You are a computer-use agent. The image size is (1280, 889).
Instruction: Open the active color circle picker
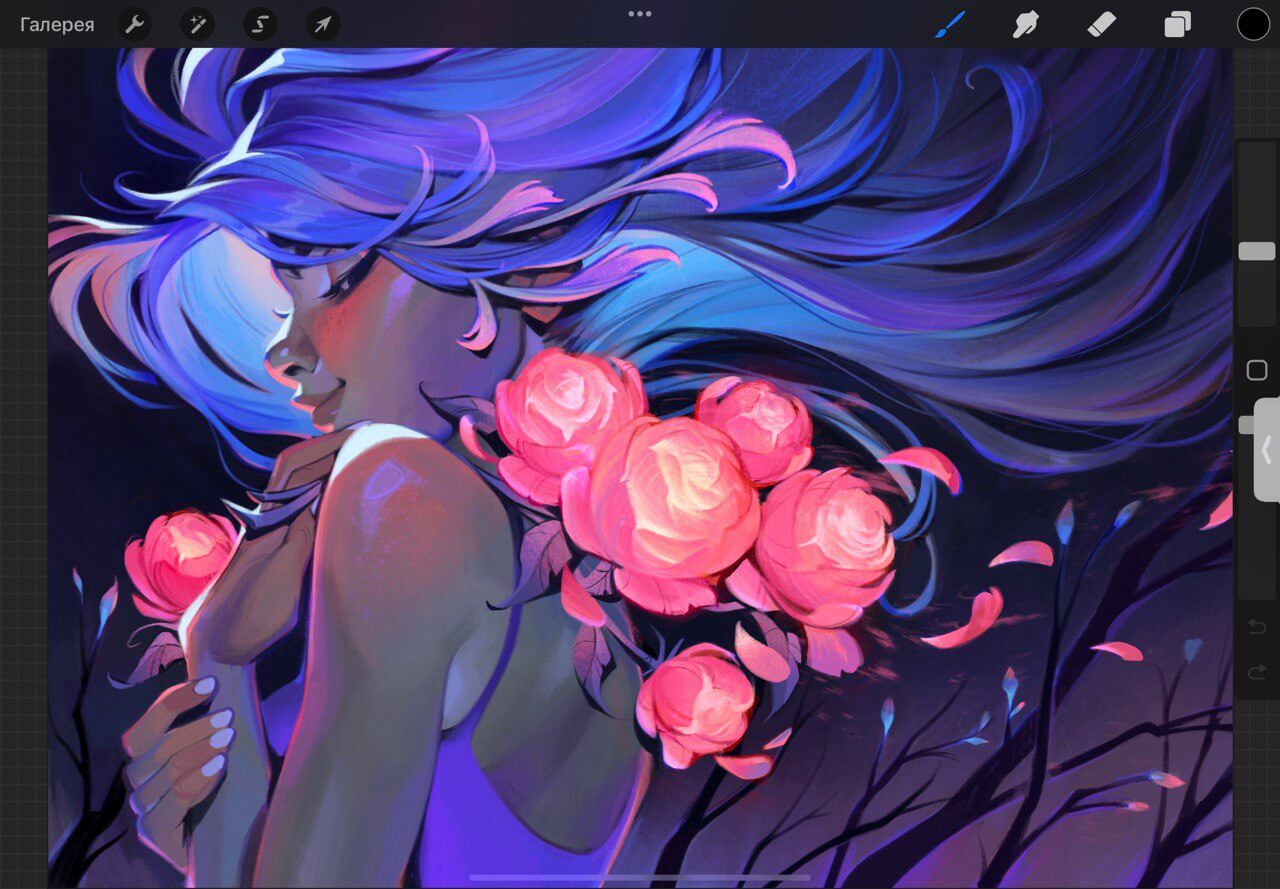1253,24
